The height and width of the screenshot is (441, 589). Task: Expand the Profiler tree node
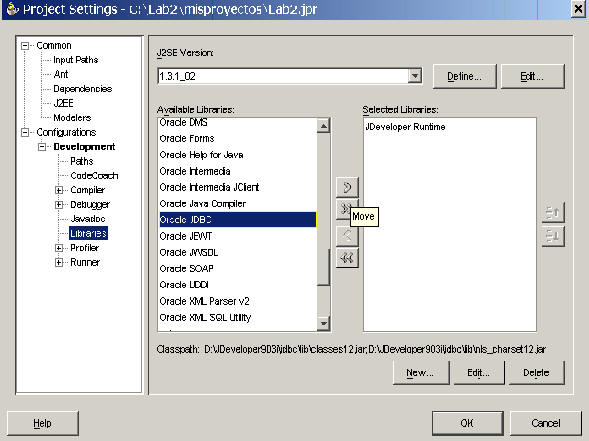[59, 248]
